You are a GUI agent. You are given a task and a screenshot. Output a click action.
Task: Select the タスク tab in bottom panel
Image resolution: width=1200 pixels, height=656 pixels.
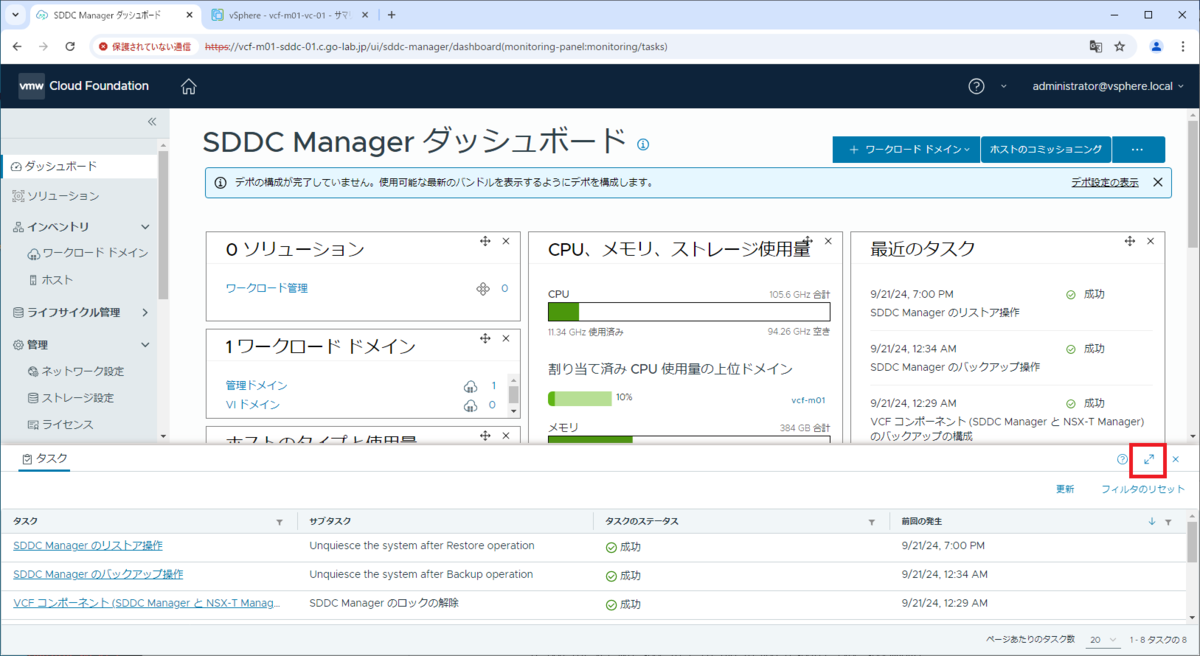[45, 459]
